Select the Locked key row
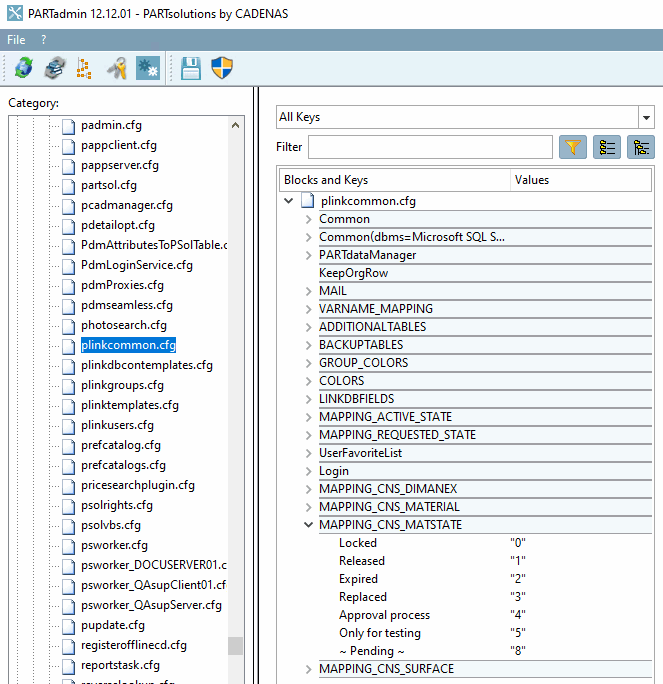This screenshot has height=684, width=663. [x=358, y=543]
